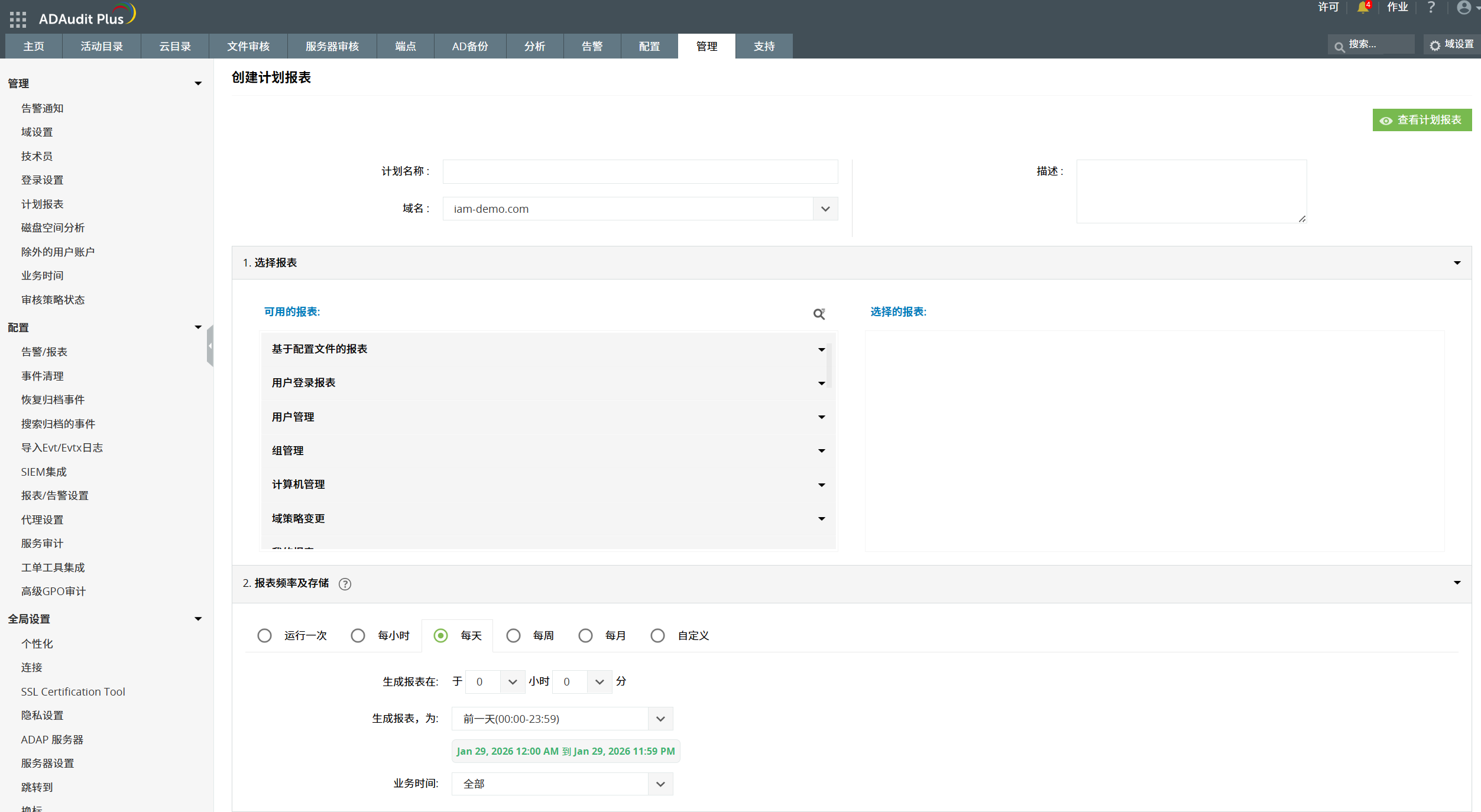Click the help icon beside 报表频率及存储
1481x812 pixels.
[x=345, y=584]
